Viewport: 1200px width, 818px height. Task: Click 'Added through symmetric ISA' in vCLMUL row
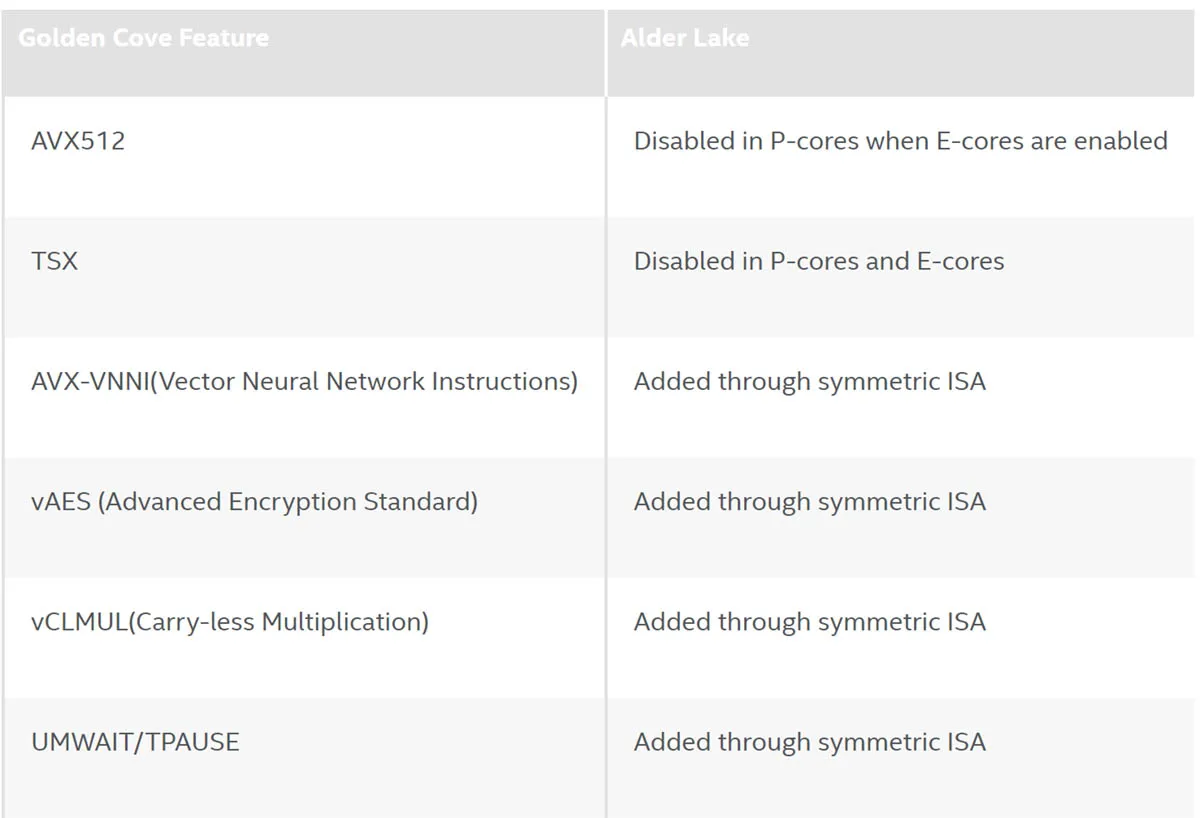810,622
